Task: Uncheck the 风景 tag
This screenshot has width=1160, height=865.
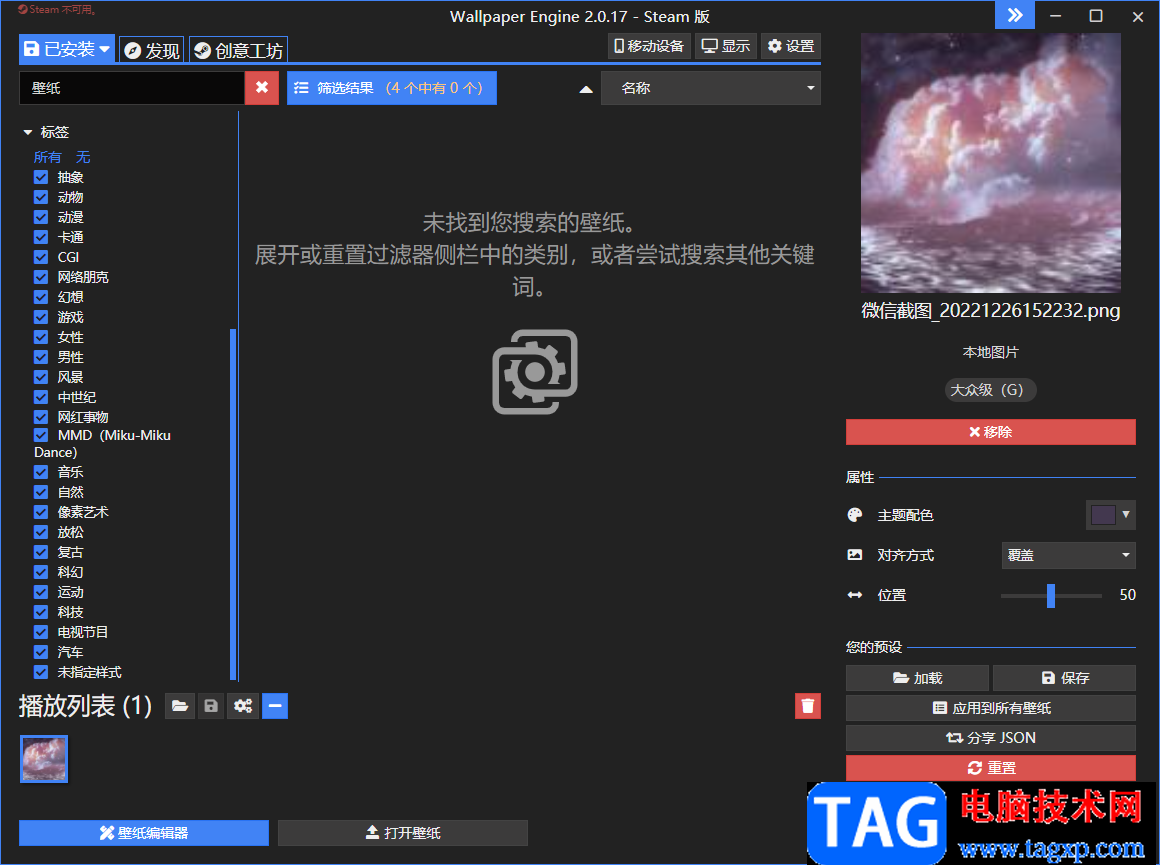Action: [41, 377]
